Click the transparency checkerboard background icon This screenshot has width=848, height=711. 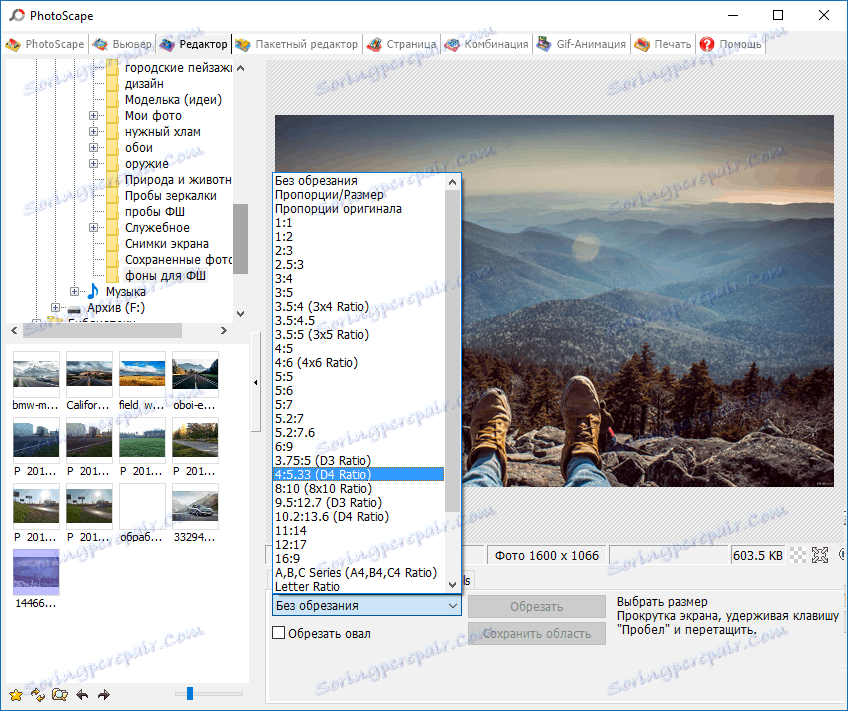coord(800,554)
